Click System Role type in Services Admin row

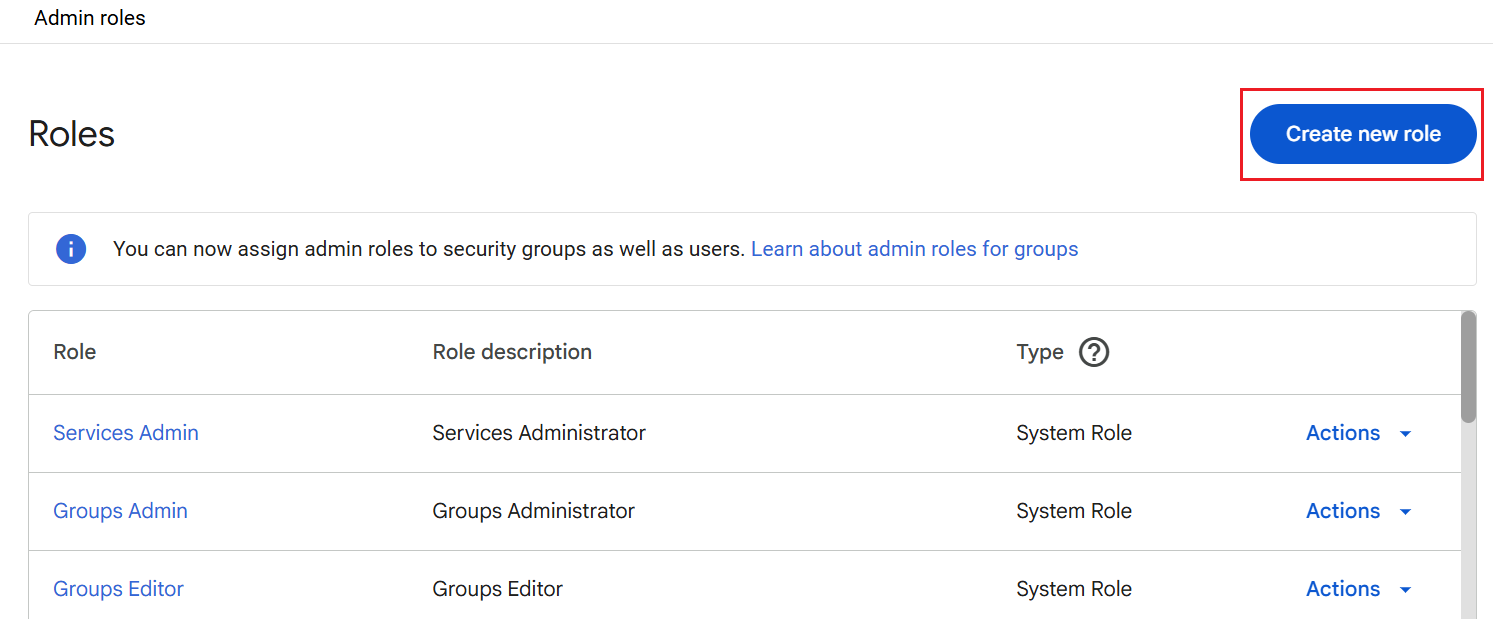[1074, 433]
